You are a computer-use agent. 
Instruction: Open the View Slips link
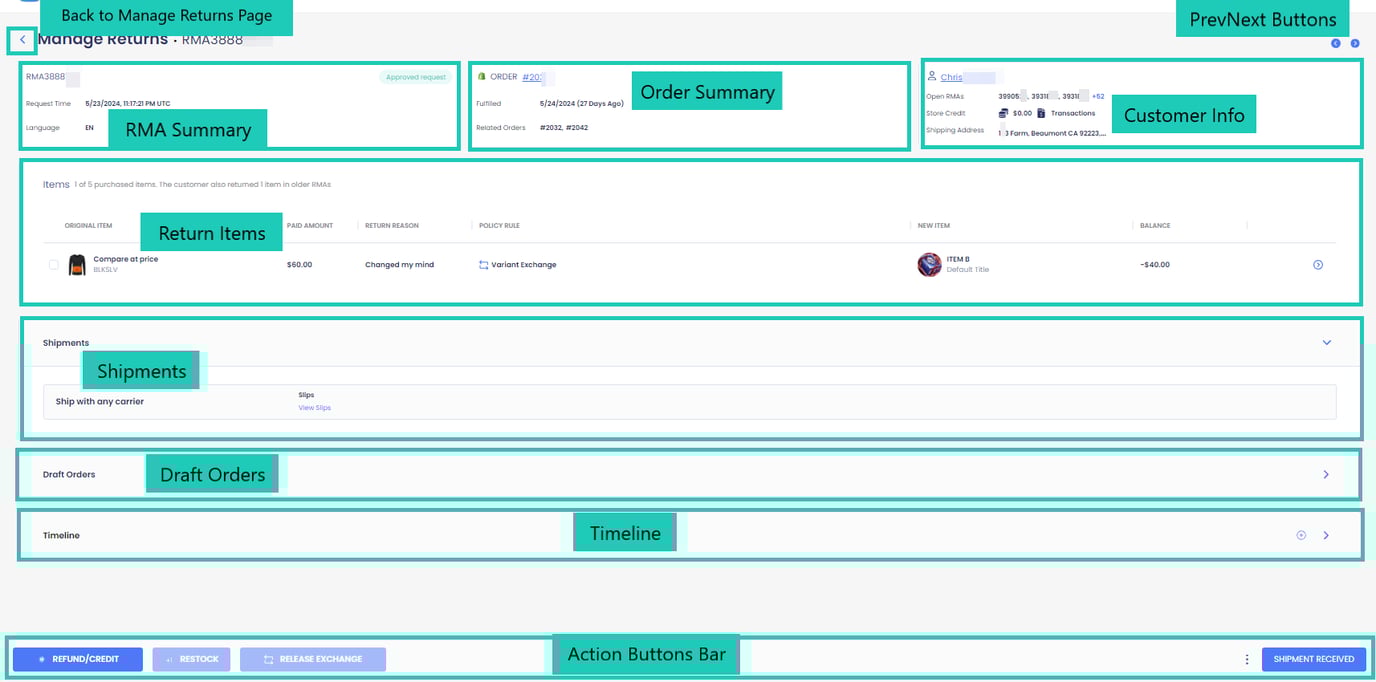point(314,407)
